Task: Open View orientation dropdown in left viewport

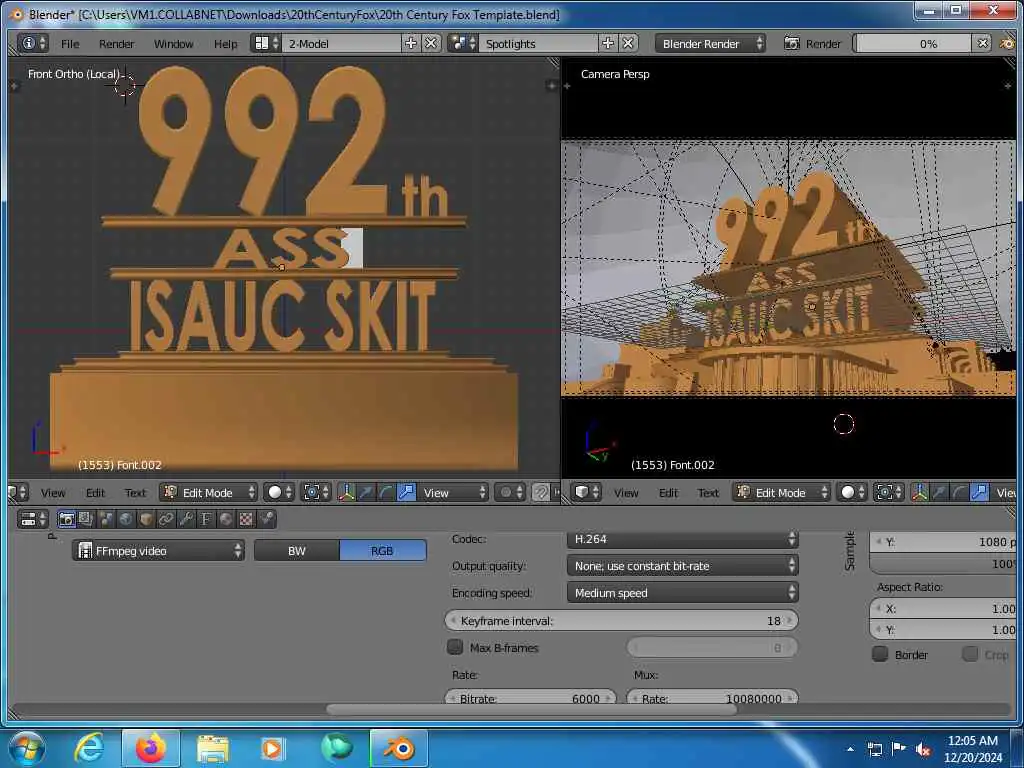Action: pyautogui.click(x=453, y=492)
